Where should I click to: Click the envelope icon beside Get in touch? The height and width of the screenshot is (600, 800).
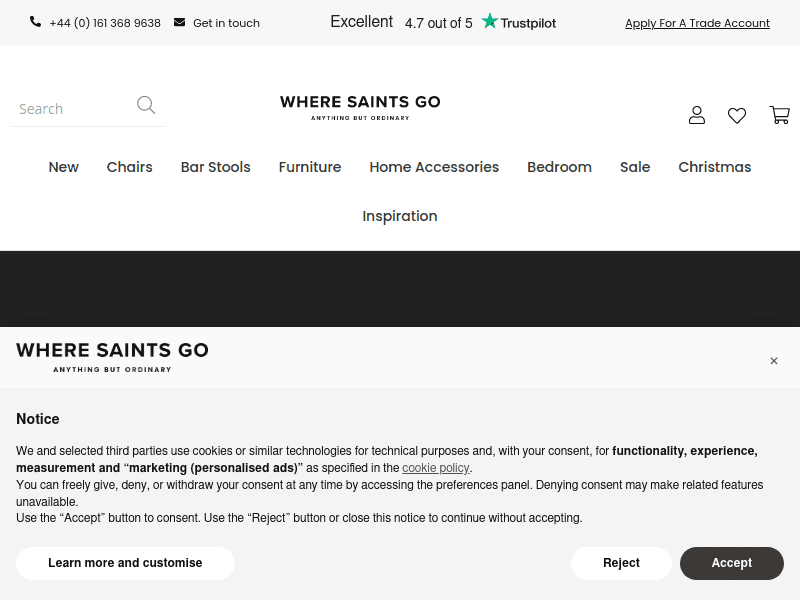179,21
